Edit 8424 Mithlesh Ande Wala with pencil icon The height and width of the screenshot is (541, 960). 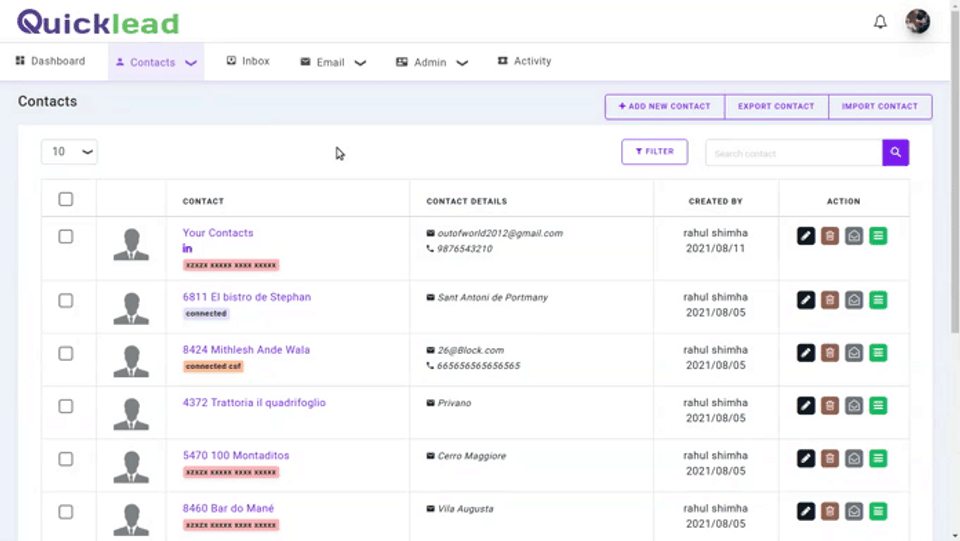[x=806, y=353]
